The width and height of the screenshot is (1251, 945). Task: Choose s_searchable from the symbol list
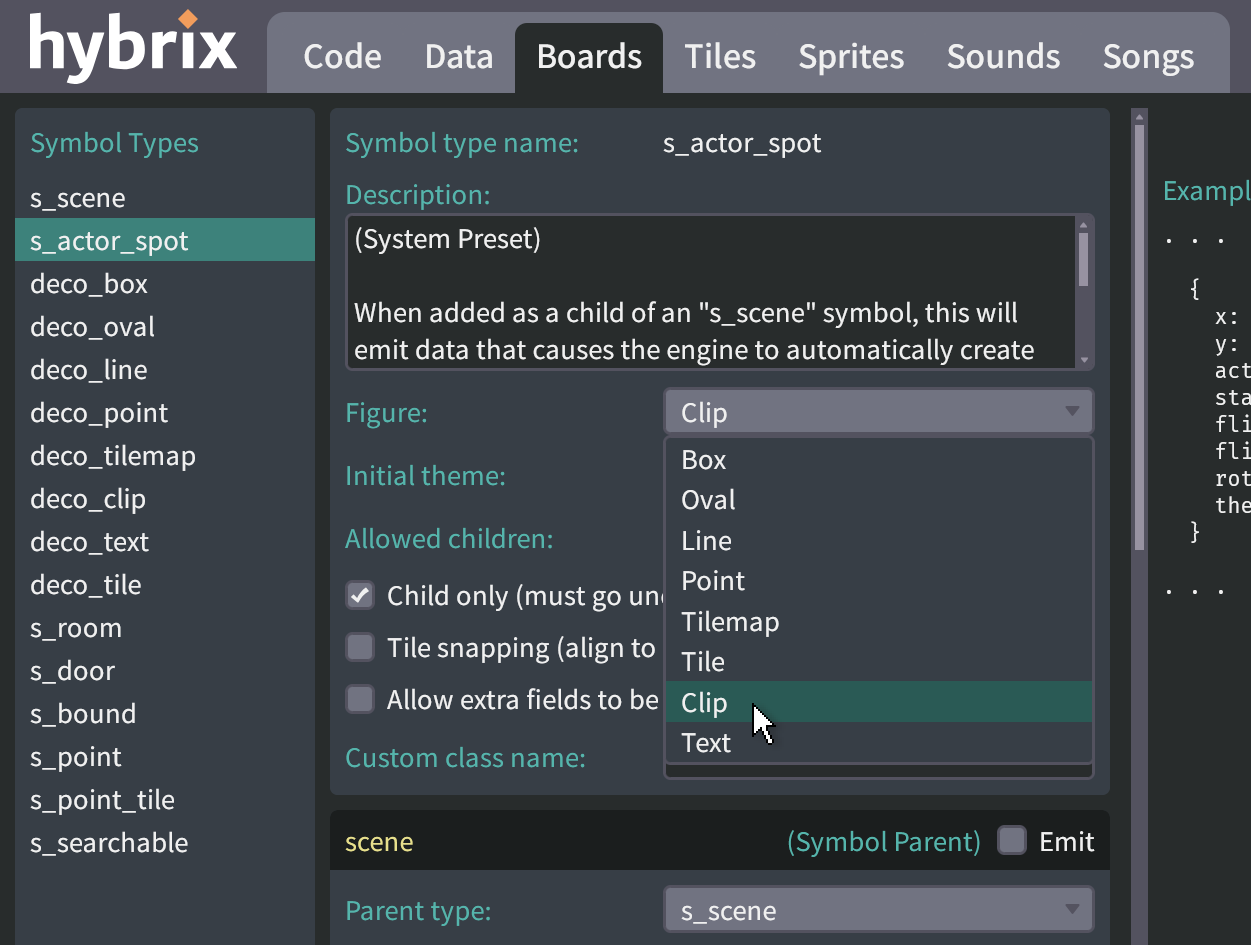[x=109, y=843]
